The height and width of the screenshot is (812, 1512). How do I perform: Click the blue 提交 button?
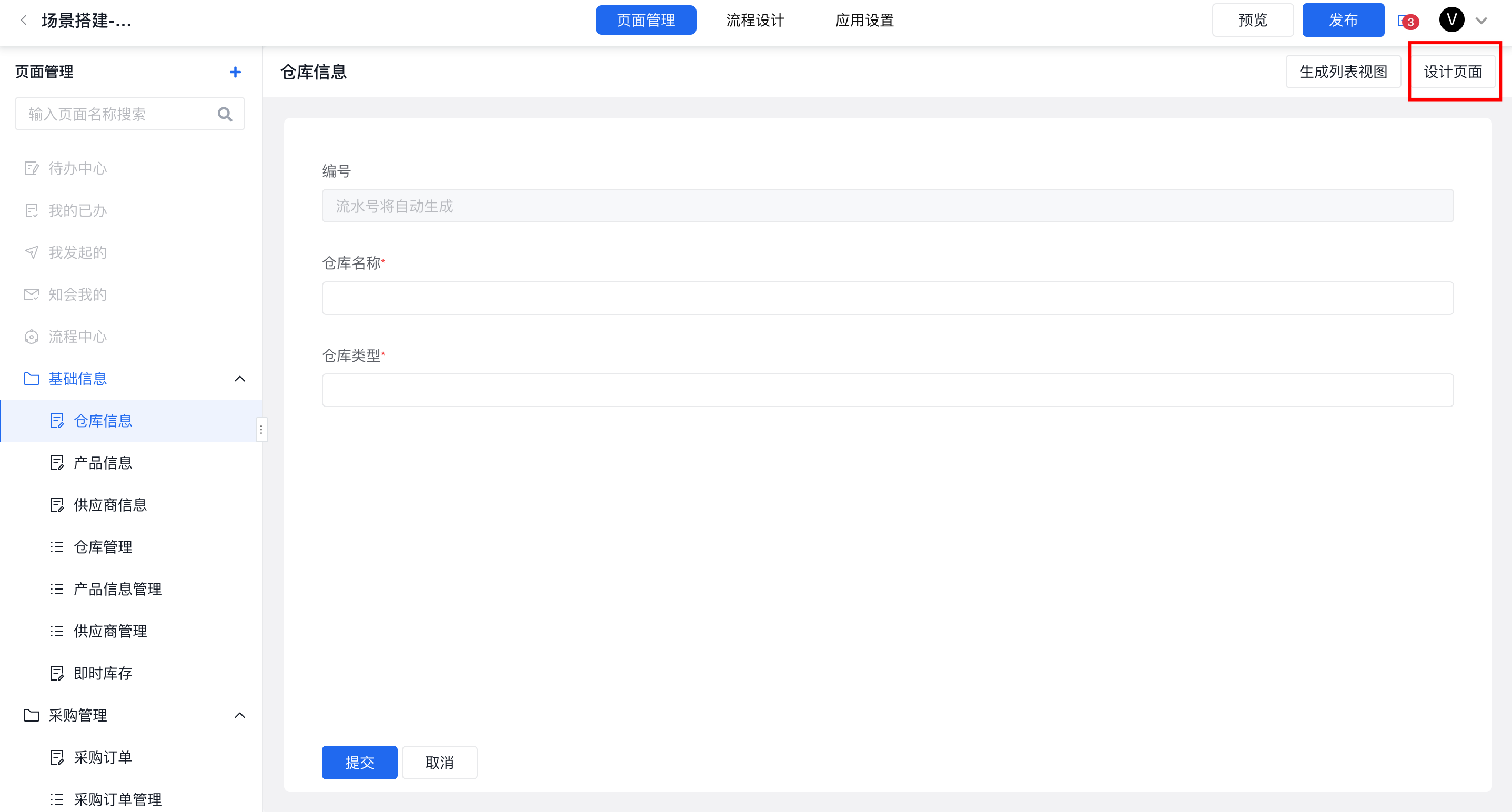pyautogui.click(x=359, y=762)
